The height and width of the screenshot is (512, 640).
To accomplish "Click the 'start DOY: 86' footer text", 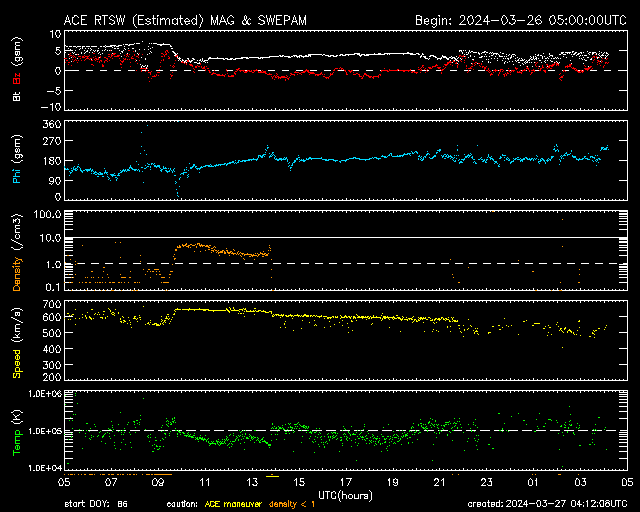I will click(95, 504).
